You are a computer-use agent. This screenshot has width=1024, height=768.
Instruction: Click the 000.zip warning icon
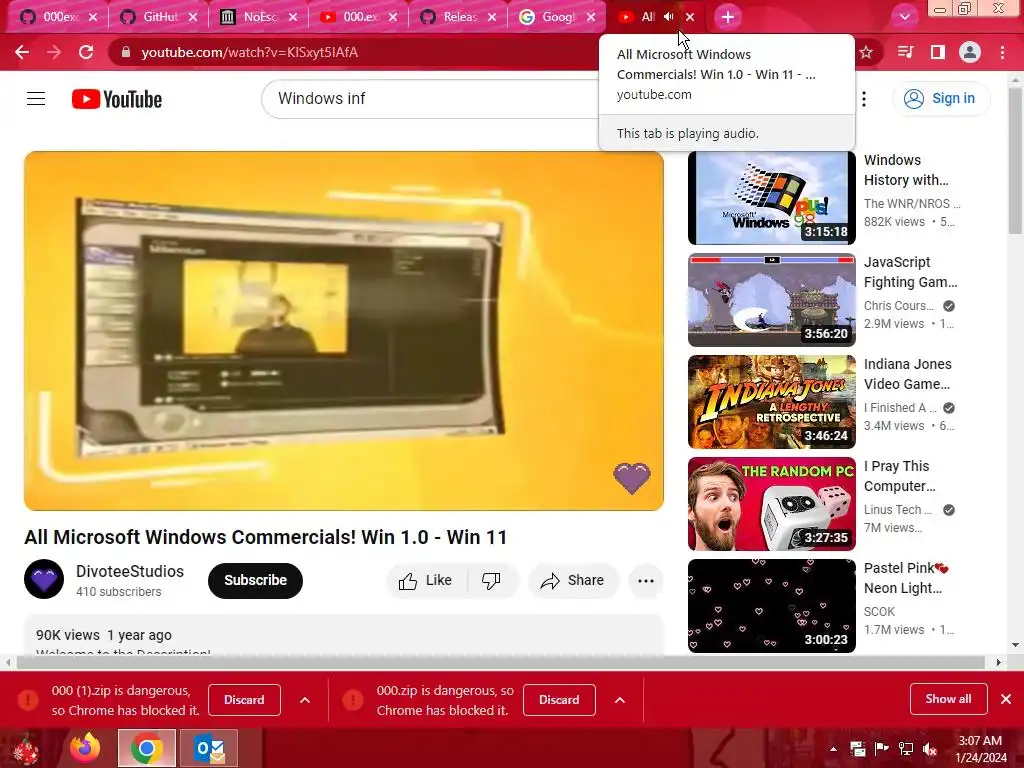[353, 700]
